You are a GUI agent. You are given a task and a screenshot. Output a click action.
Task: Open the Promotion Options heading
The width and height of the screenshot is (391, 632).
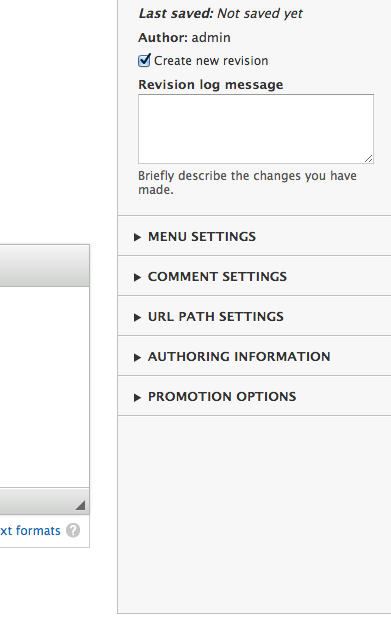click(222, 396)
